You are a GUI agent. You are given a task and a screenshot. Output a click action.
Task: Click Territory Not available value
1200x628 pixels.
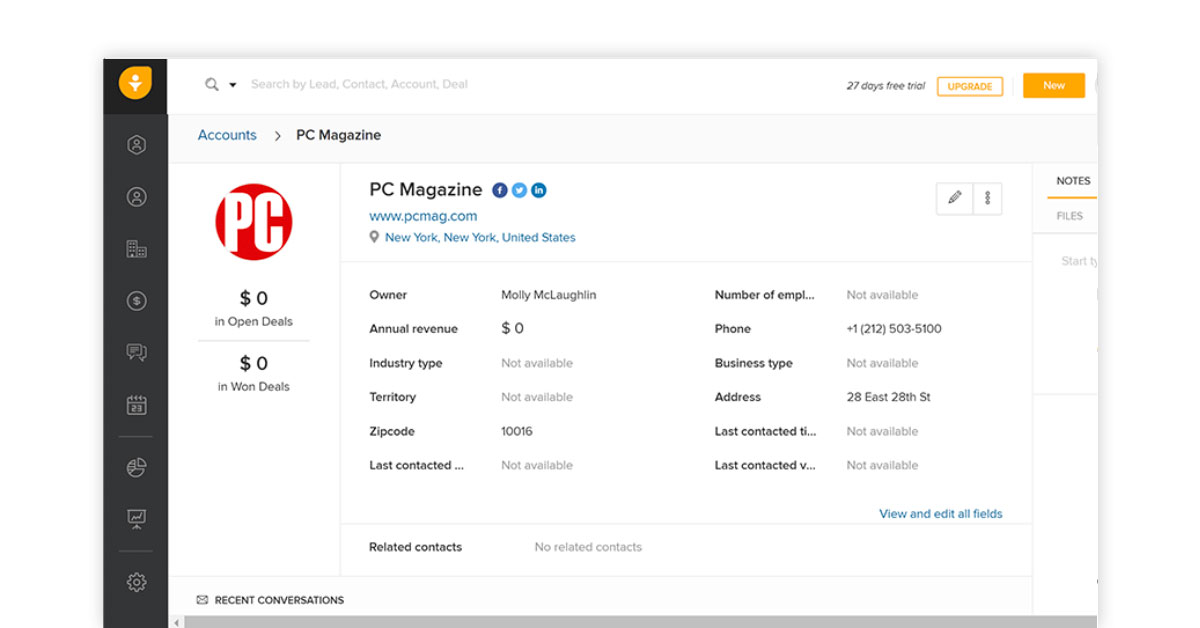click(537, 397)
